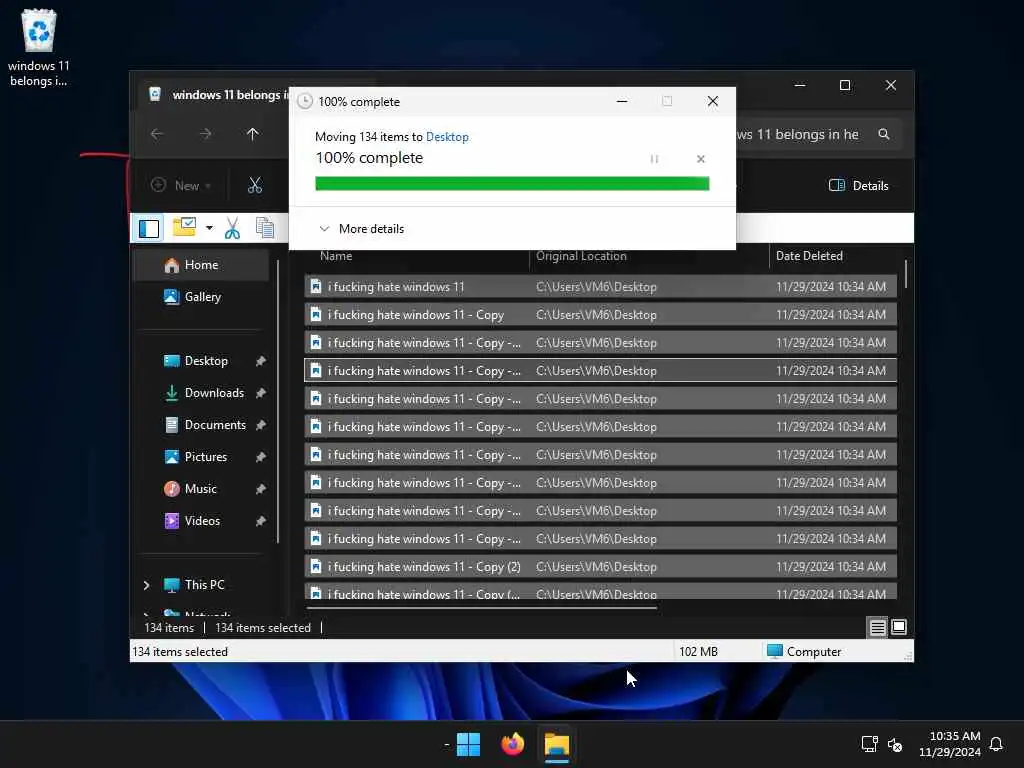Click File Explorer on the taskbar
The image size is (1024, 768).
click(557, 744)
